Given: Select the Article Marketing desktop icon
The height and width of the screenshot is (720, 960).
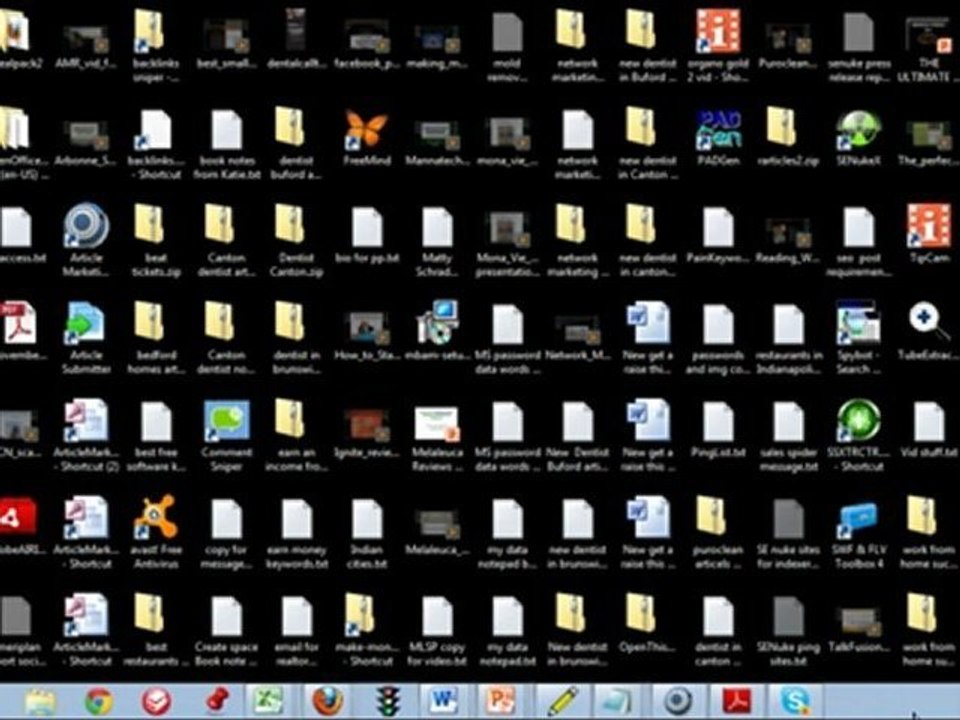Looking at the screenshot, I should tap(86, 240).
